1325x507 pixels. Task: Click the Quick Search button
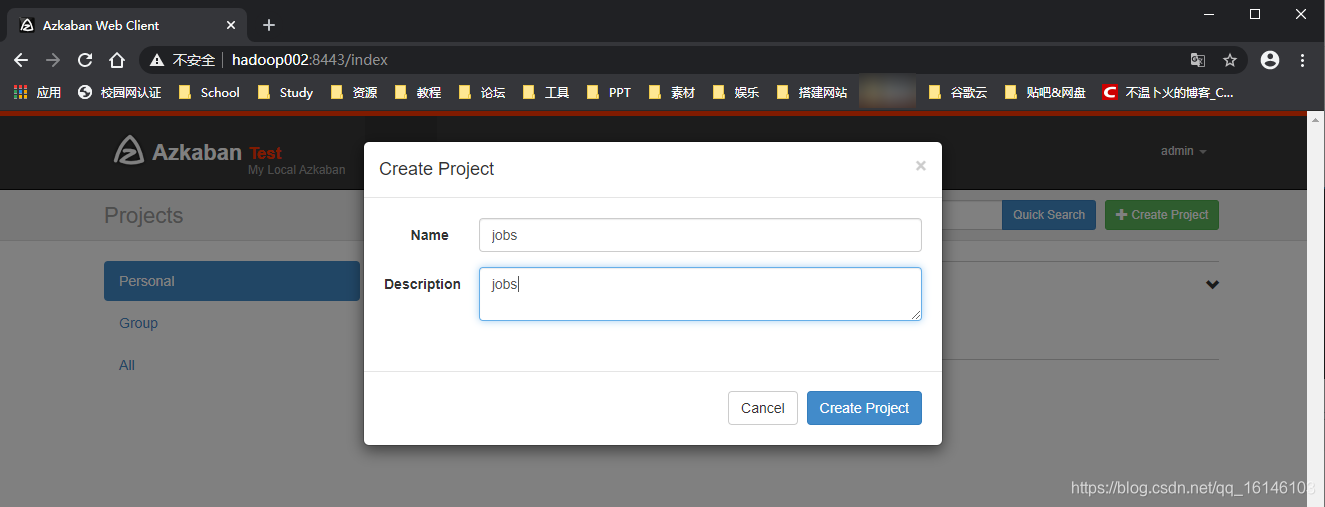(1049, 215)
